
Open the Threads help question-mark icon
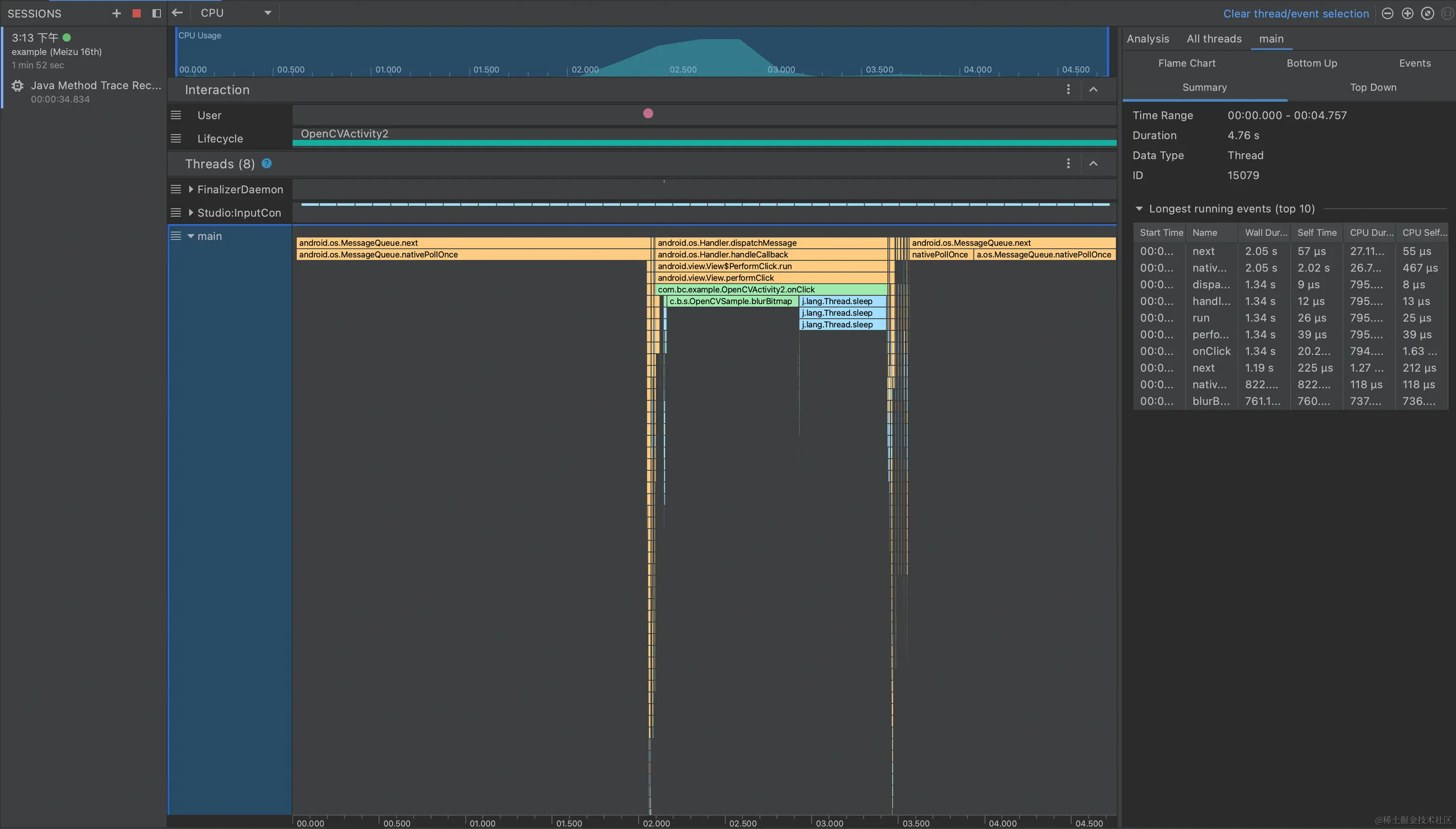(x=266, y=163)
